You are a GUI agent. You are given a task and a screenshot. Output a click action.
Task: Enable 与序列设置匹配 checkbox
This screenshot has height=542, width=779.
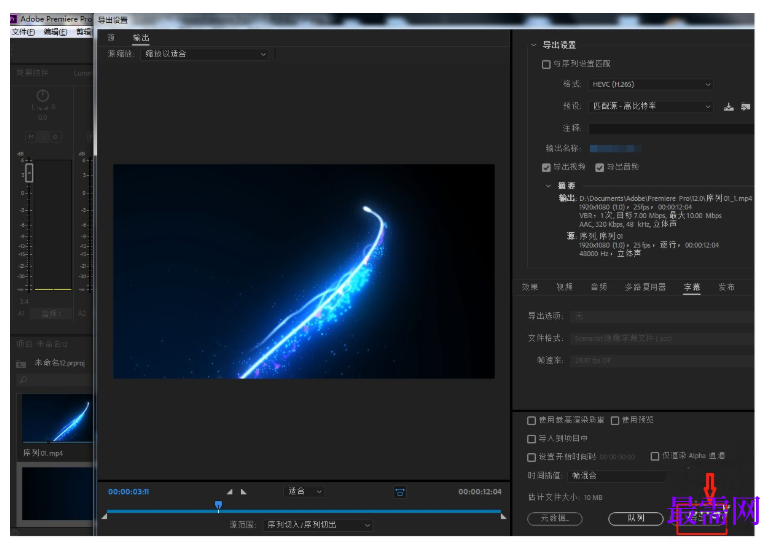(546, 65)
